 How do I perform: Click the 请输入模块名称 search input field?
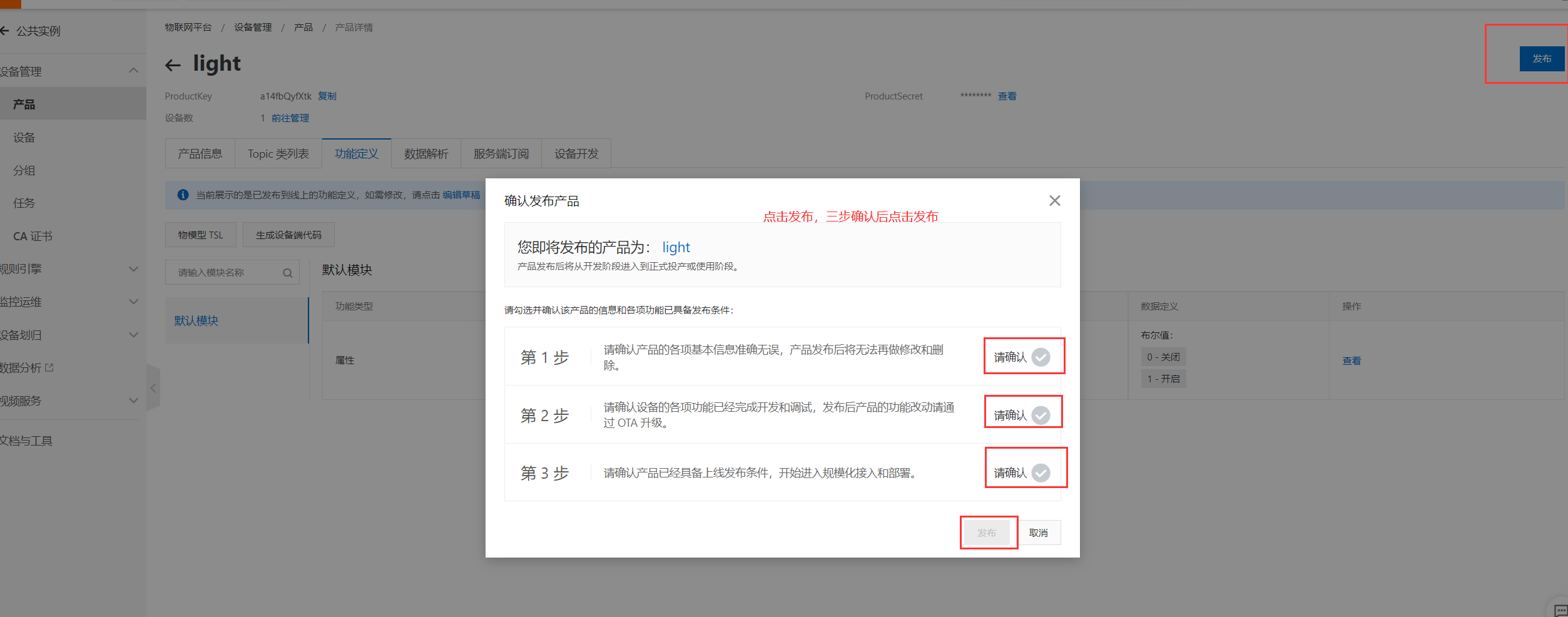click(225, 272)
